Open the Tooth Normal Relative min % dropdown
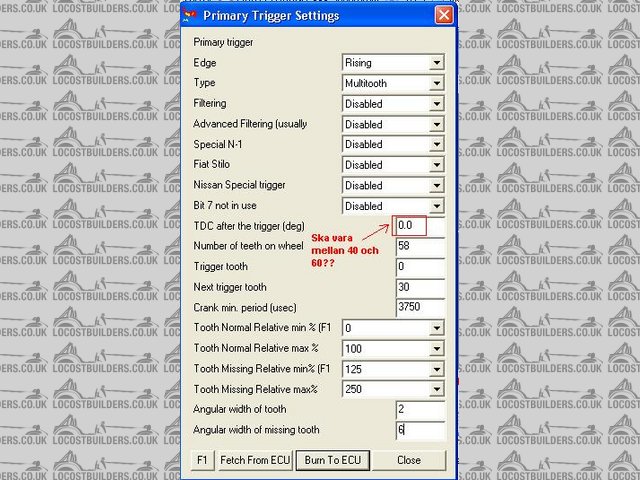Viewport: 640px width, 480px height. [393, 328]
